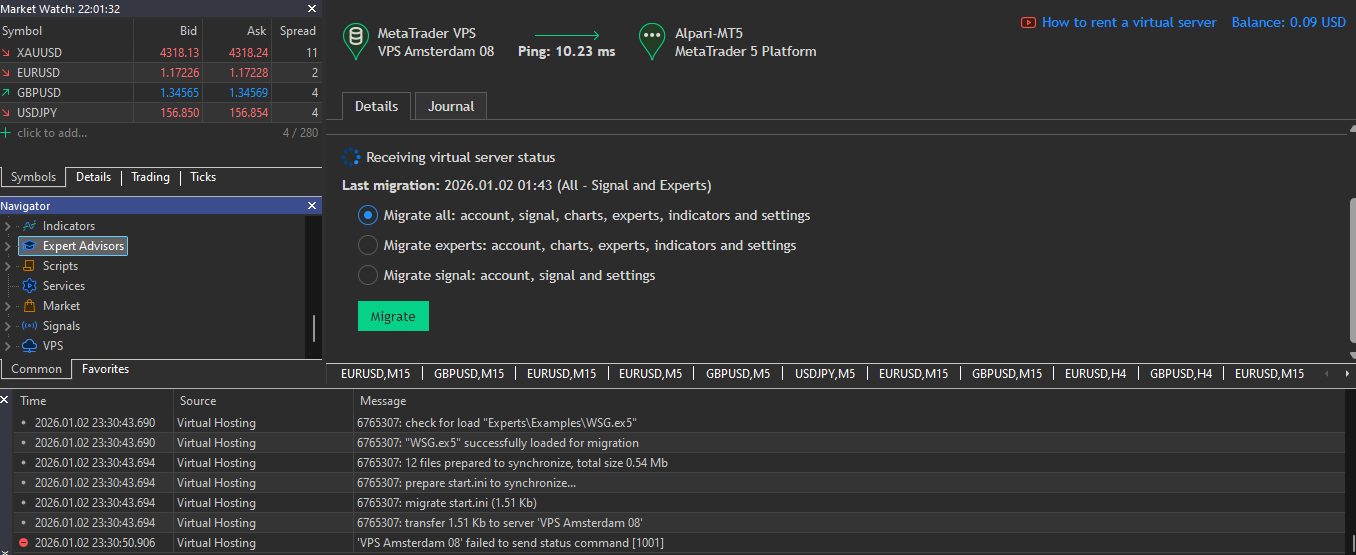The image size is (1356, 555).
Task: Click the Signals broadcast icon
Action: point(29,326)
